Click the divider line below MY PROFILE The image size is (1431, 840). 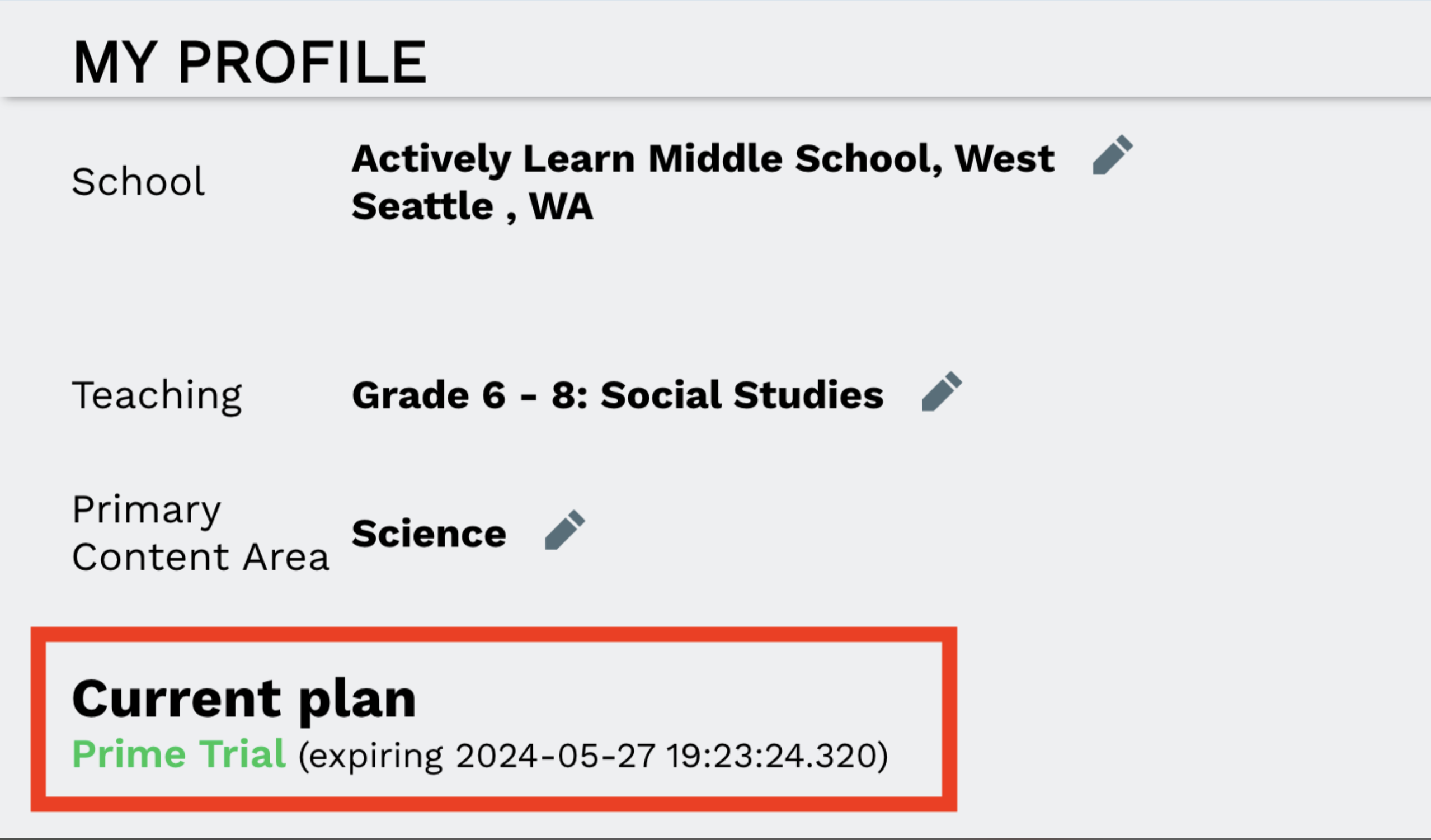(715, 99)
